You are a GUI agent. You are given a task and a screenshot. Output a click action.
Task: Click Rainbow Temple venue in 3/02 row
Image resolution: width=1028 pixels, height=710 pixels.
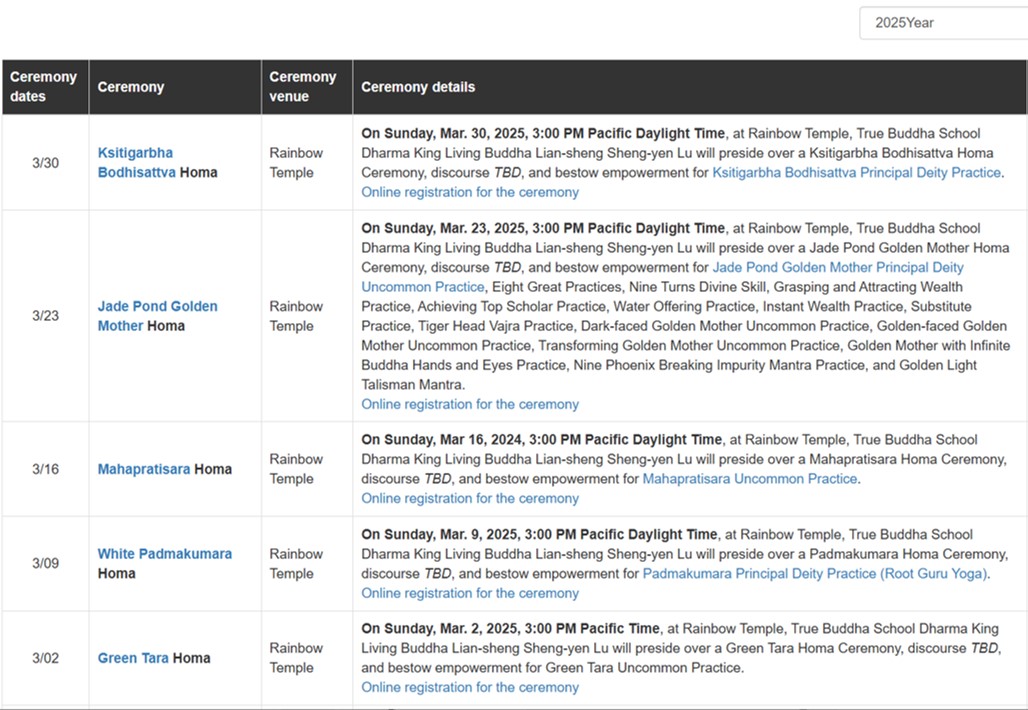296,658
